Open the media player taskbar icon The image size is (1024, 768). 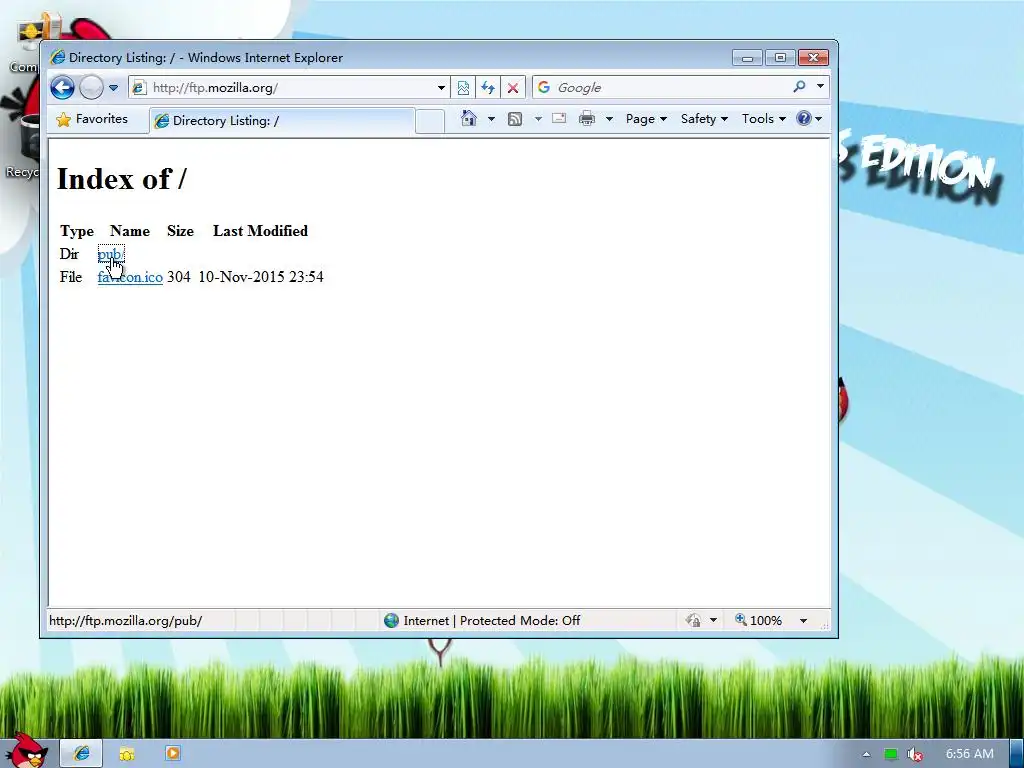pyautogui.click(x=172, y=754)
